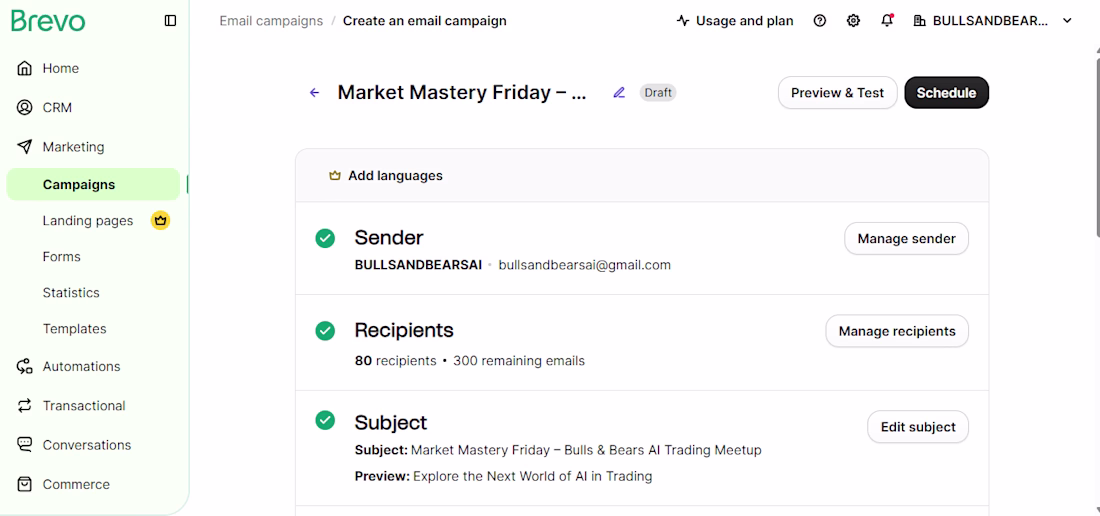Click the Email campaigns breadcrumb link
Viewport: 1100px width, 516px height.
pos(271,21)
